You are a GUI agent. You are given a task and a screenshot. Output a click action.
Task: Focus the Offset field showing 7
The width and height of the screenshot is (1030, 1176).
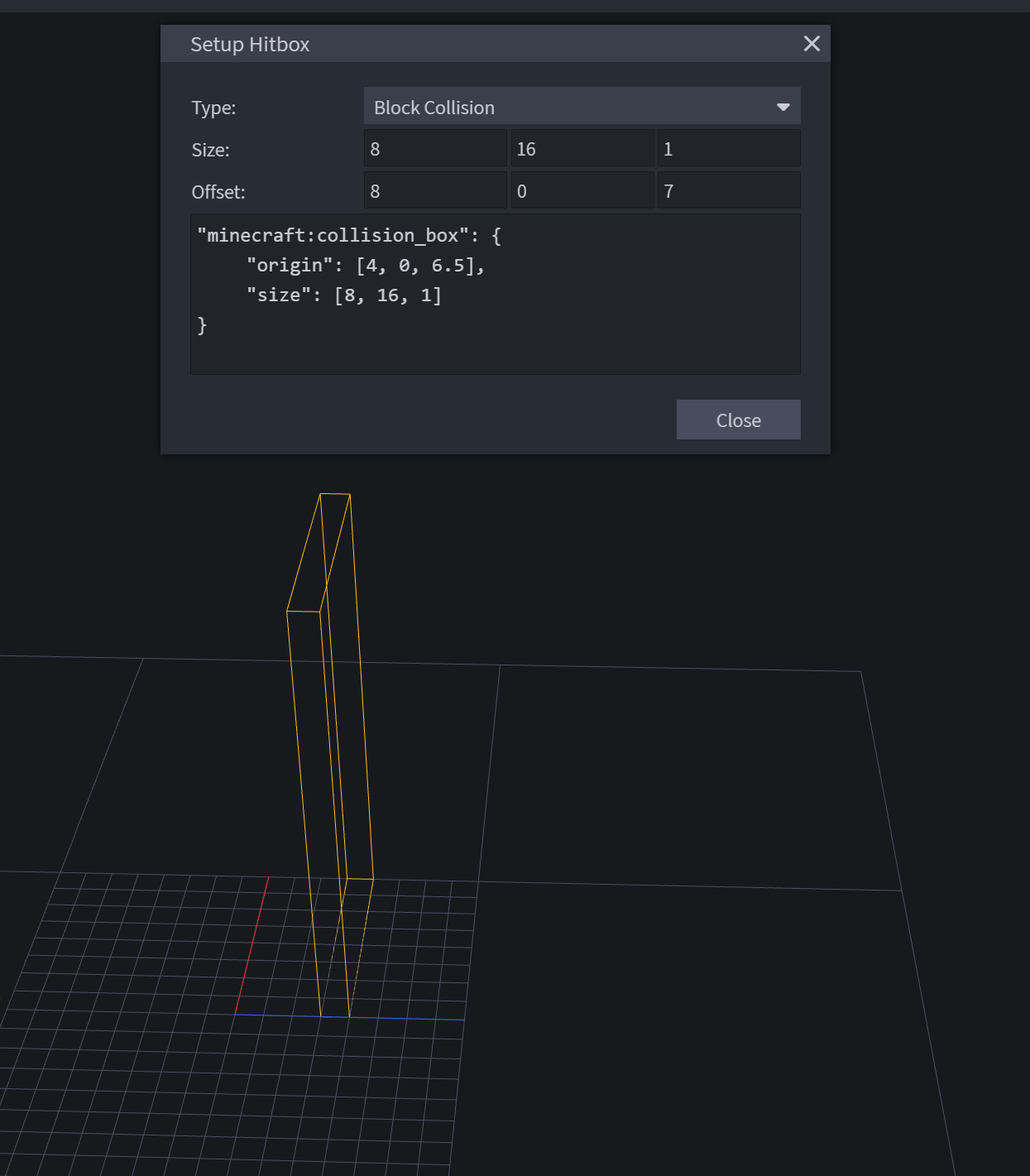[728, 191]
